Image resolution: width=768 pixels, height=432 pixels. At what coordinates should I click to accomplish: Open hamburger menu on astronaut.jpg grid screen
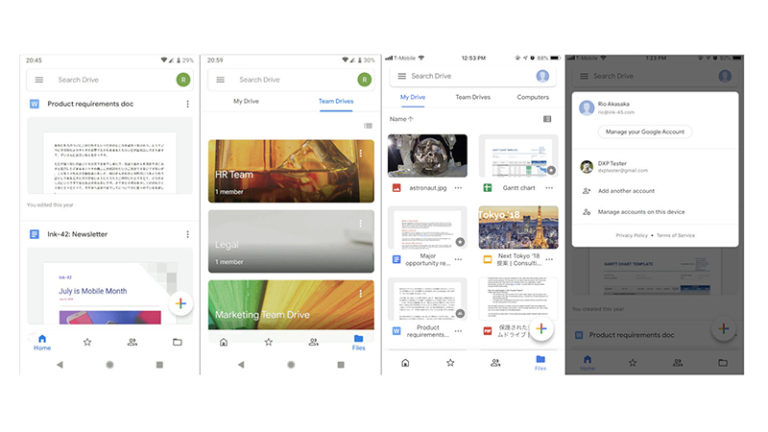click(402, 76)
